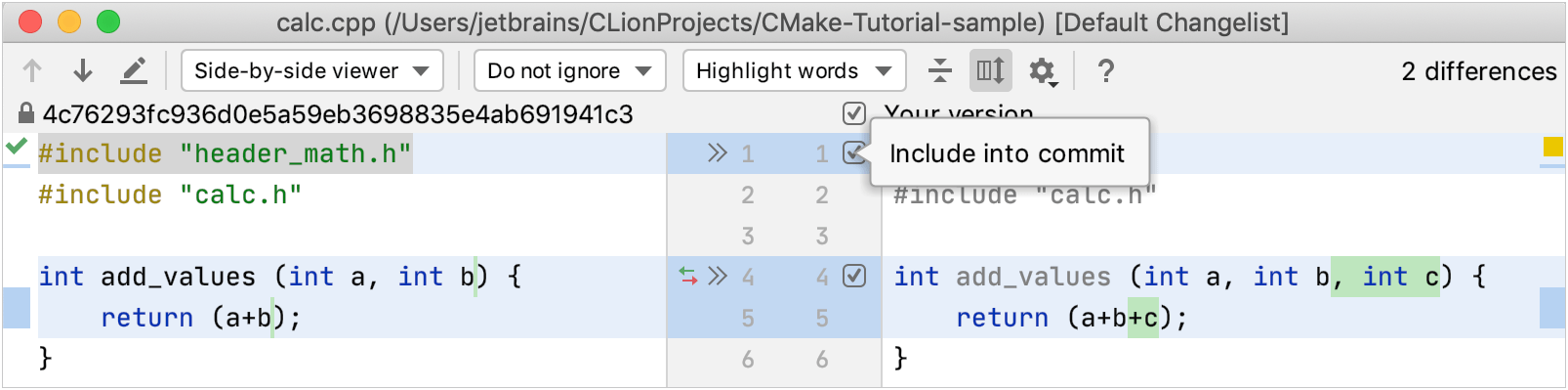Open the Side-by-side viewer dropdown

coord(312,70)
